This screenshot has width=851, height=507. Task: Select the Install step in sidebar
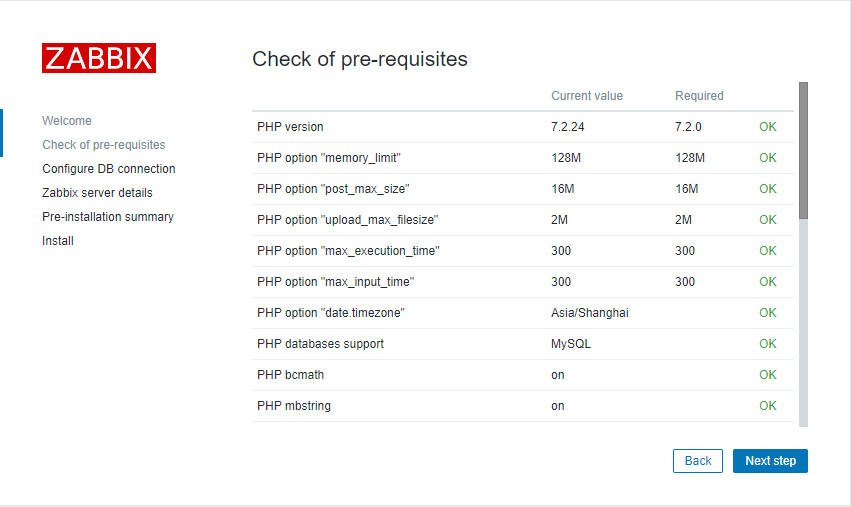coord(58,241)
